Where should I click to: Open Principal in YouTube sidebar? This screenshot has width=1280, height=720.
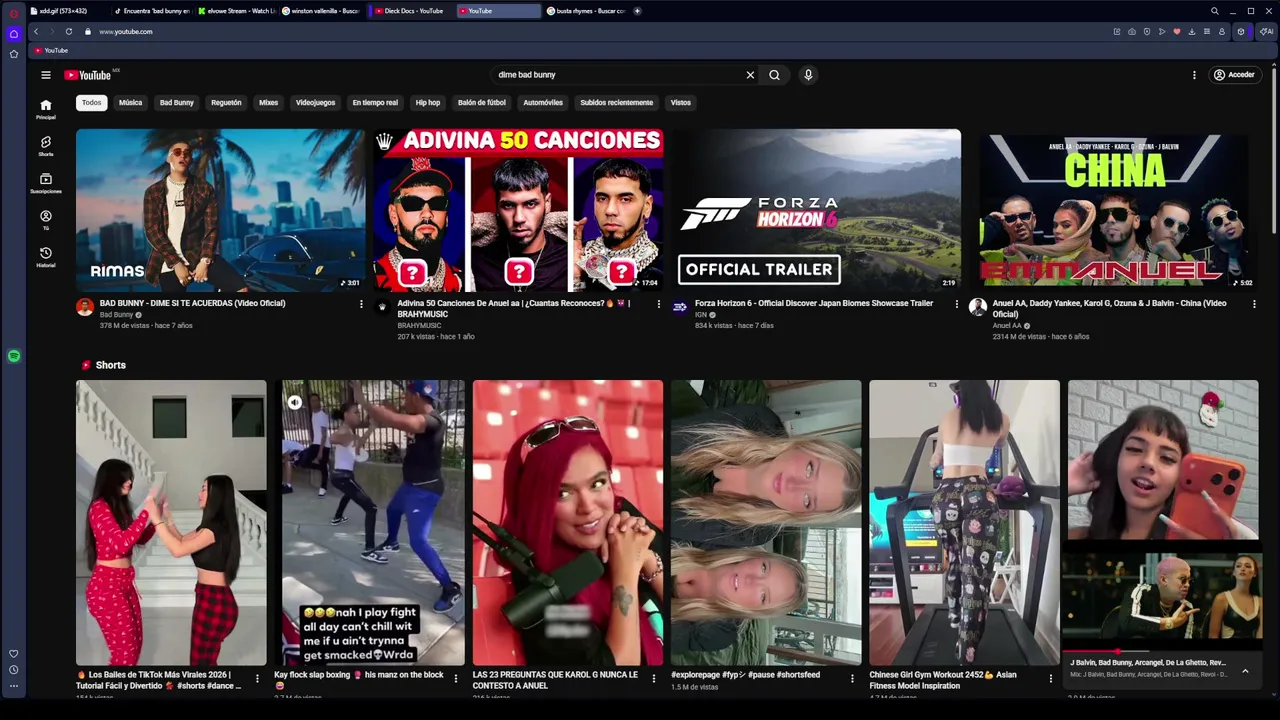[x=45, y=109]
